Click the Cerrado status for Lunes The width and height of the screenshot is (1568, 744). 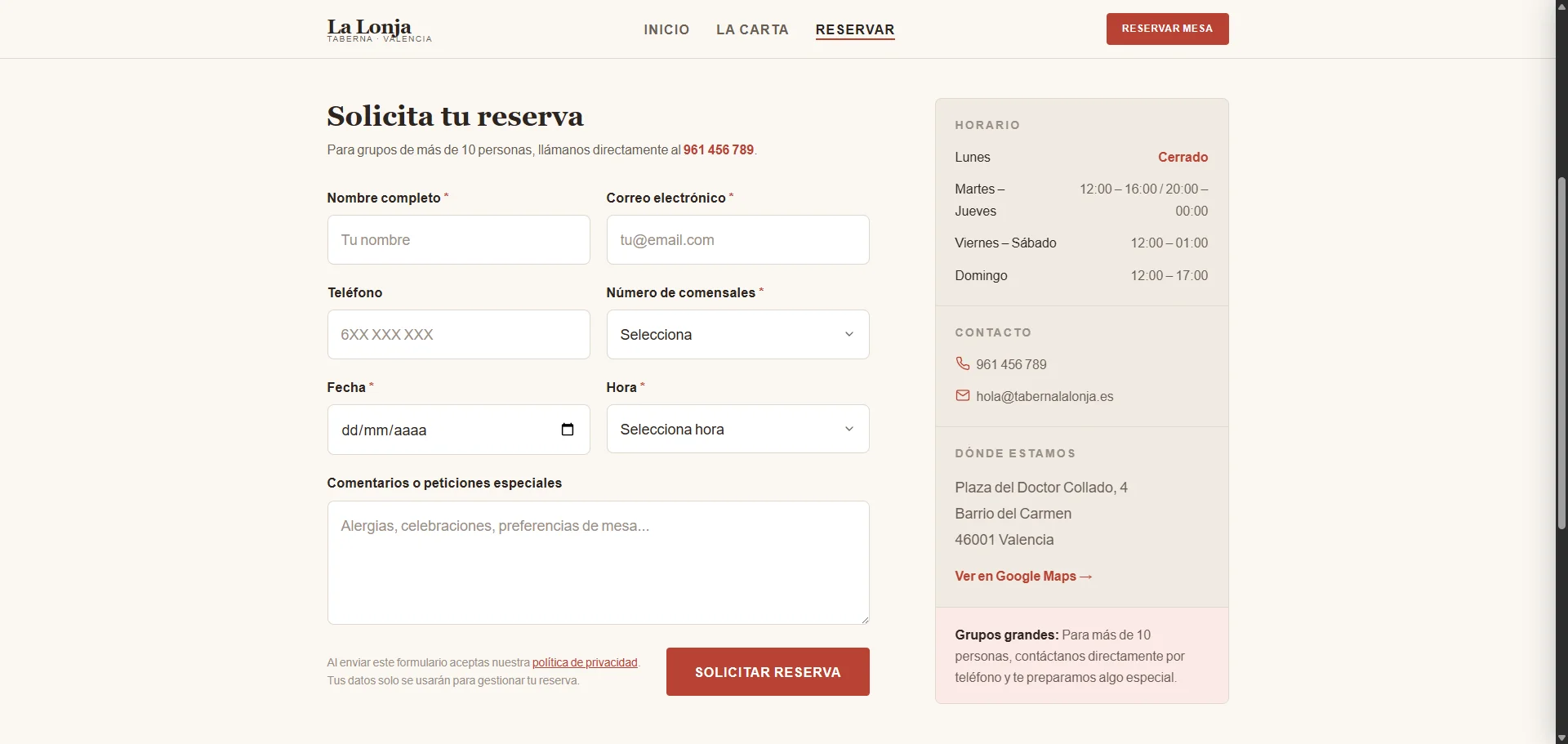[1183, 157]
